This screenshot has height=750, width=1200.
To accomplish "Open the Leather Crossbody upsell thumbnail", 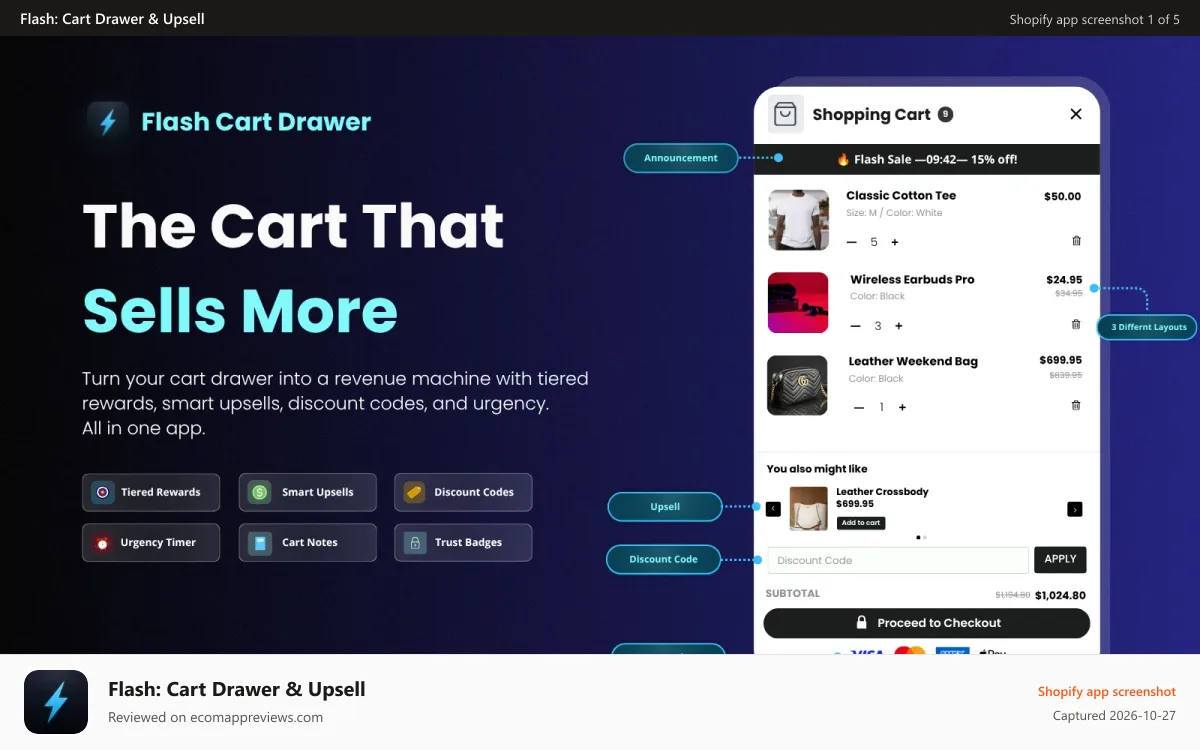I will coord(808,508).
